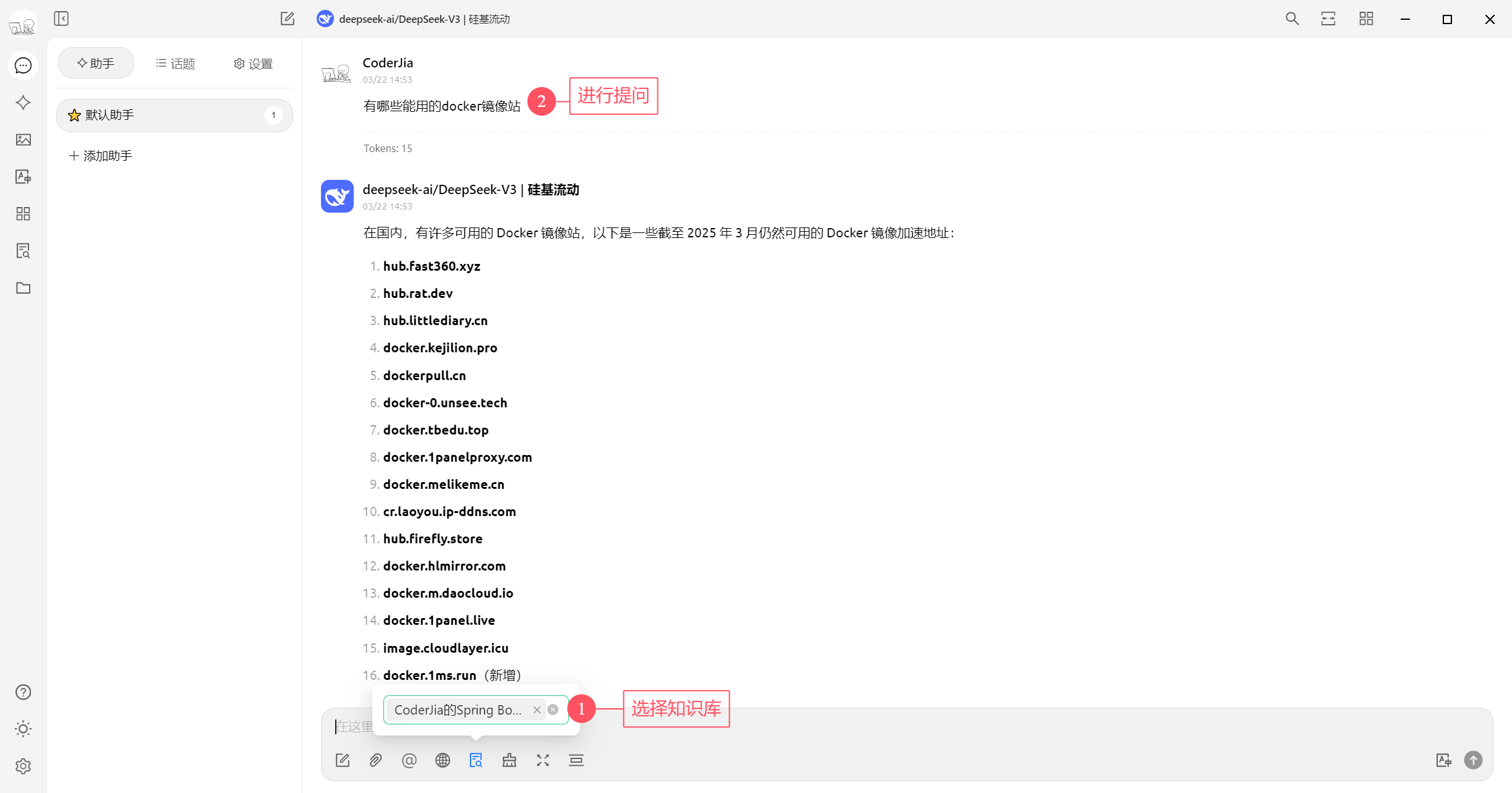Toggle web search globe icon
1512x793 pixels.
point(443,760)
